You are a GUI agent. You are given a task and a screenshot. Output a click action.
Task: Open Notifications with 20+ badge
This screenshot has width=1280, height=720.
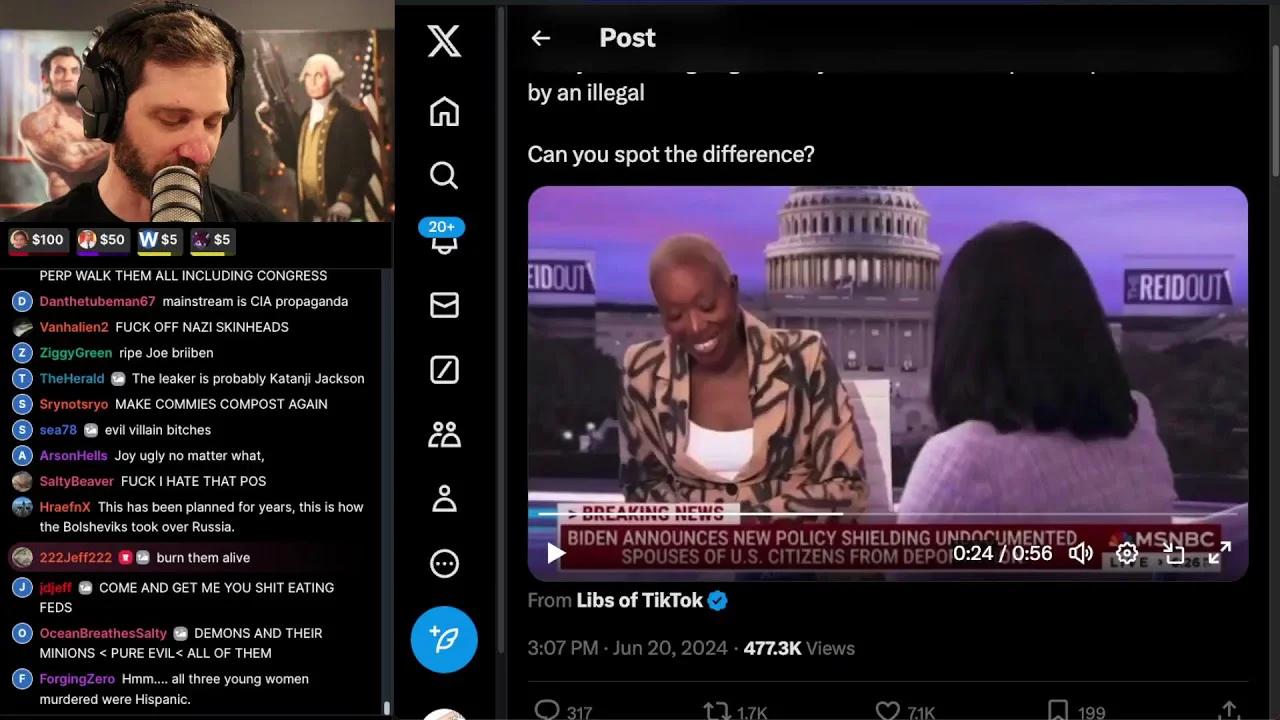point(442,238)
